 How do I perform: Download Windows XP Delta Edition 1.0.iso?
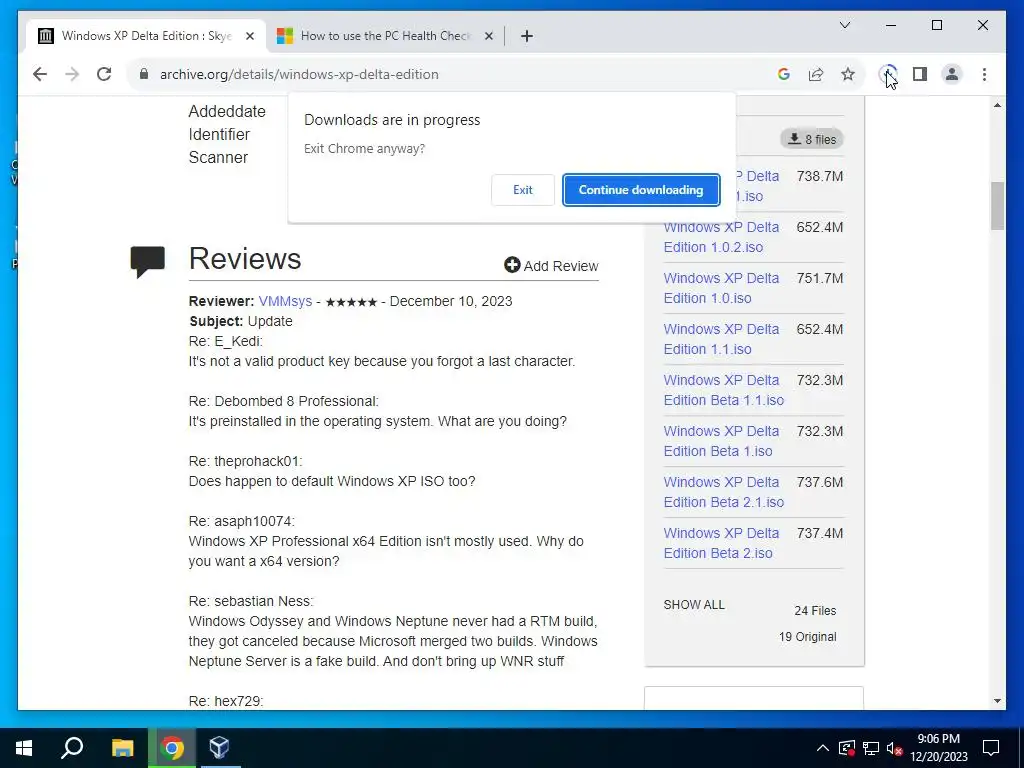(x=721, y=288)
